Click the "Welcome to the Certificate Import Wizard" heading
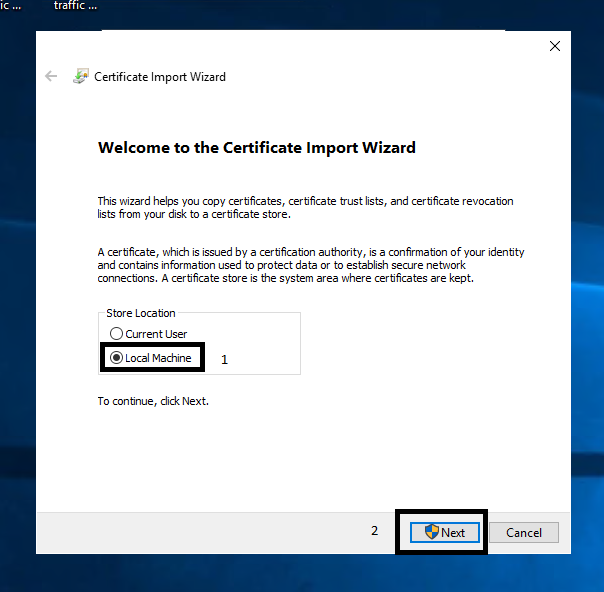604x592 pixels. pyautogui.click(x=257, y=147)
